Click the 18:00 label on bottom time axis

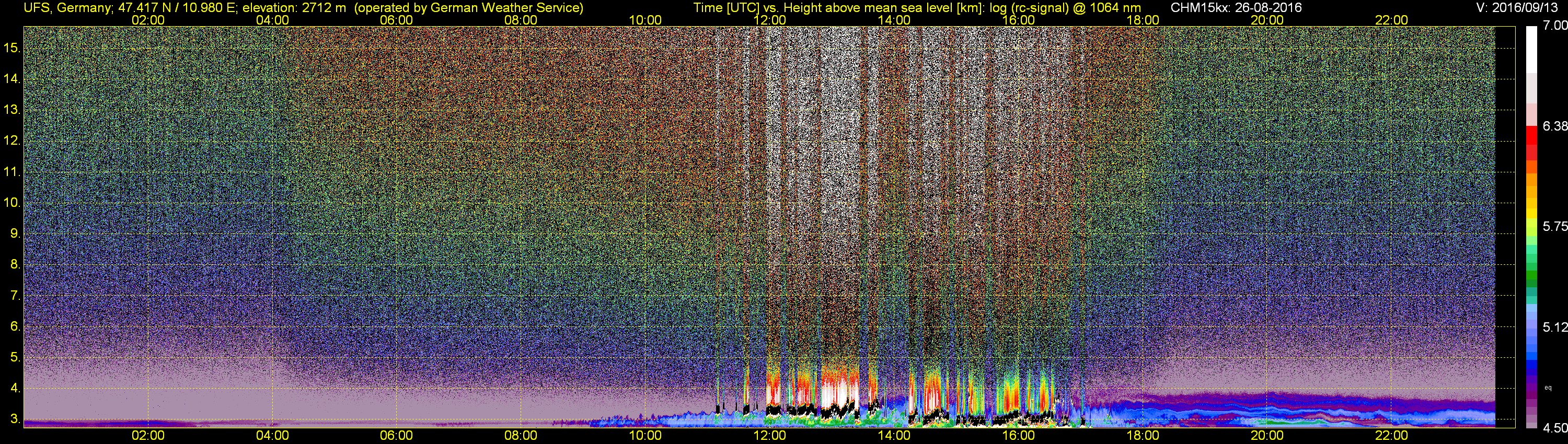pyautogui.click(x=1143, y=436)
